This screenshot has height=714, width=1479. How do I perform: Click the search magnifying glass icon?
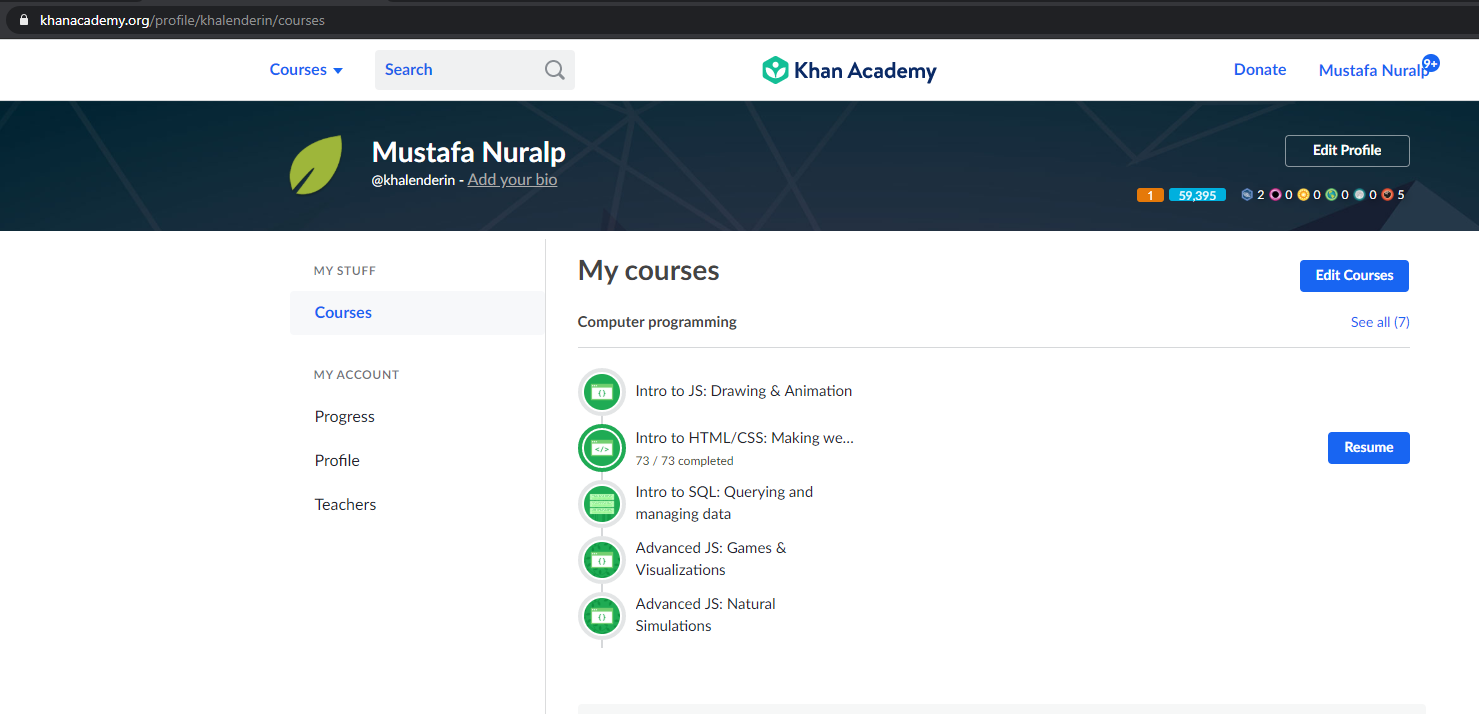pos(554,70)
